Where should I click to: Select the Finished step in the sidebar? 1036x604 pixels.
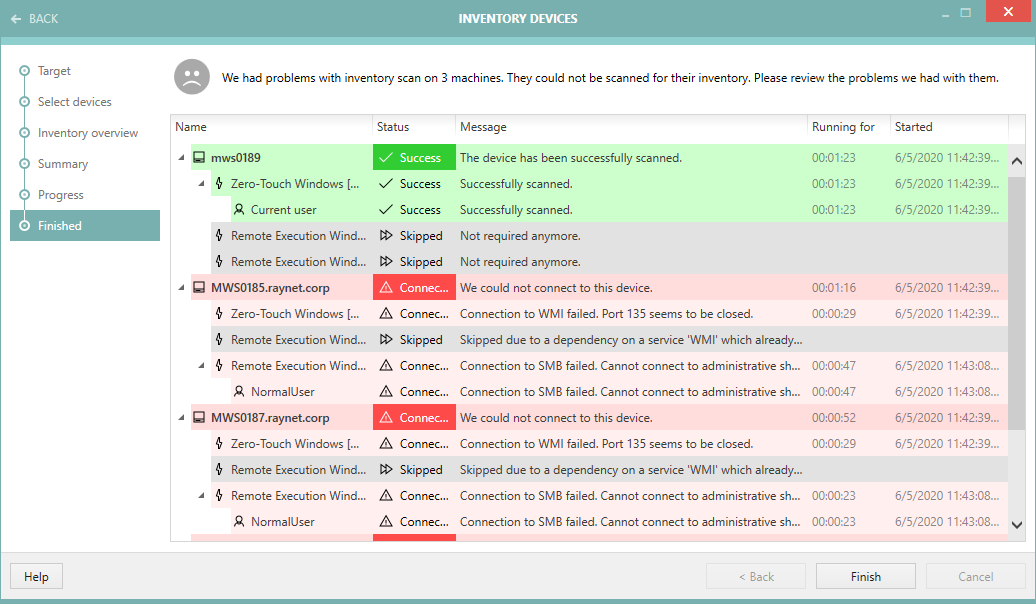[60, 226]
